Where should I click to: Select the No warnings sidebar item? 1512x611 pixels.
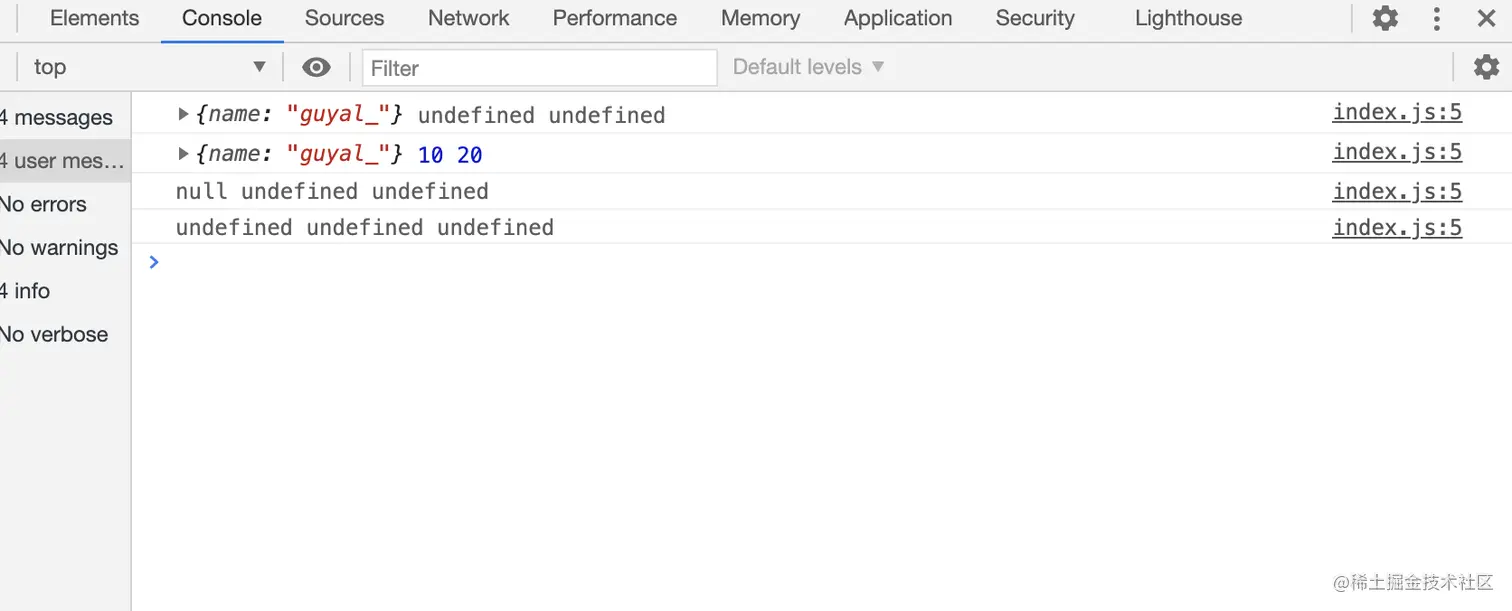tap(60, 247)
